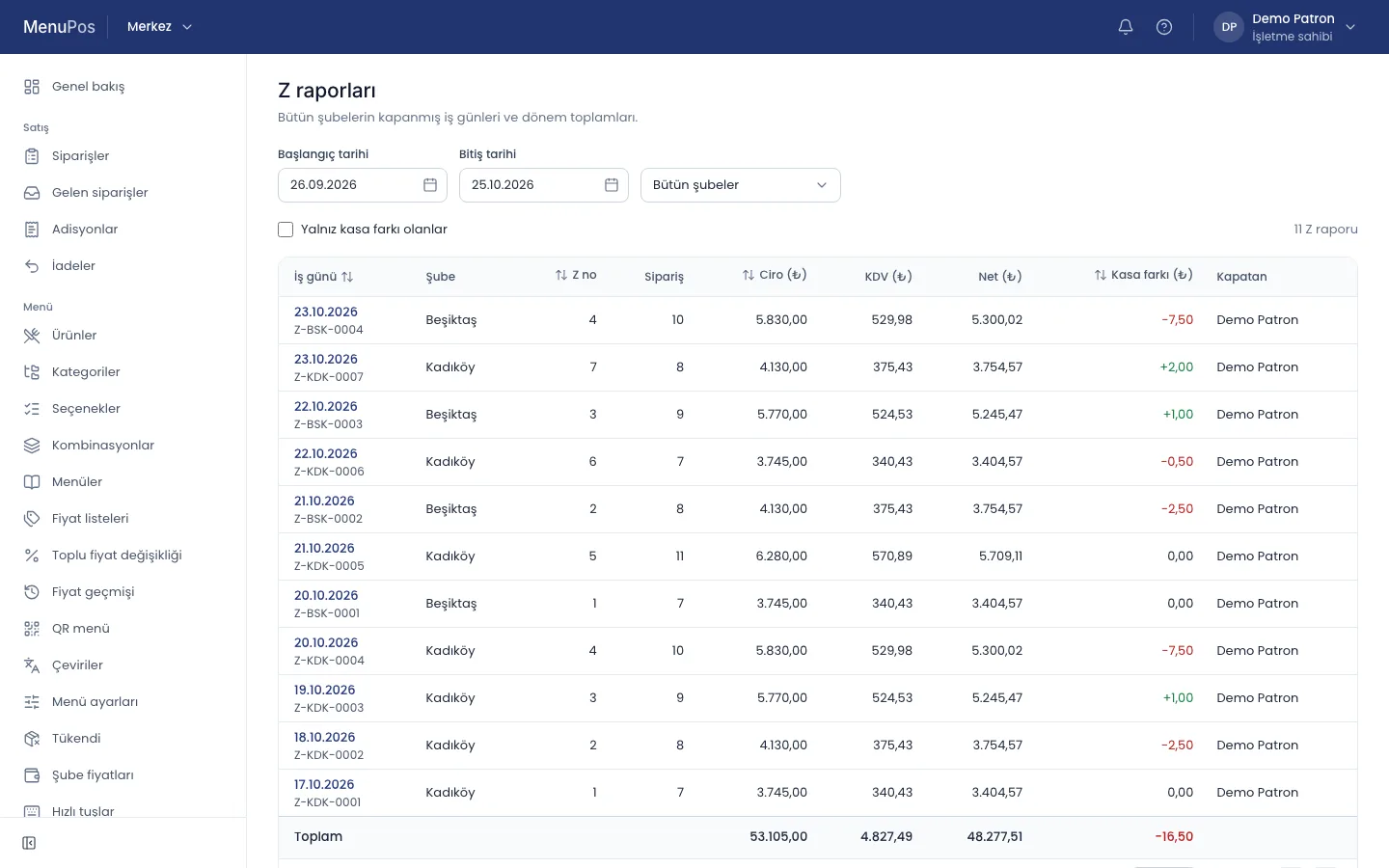The width and height of the screenshot is (1389, 868).
Task: Click the Genel bakış dashboard icon
Action: click(x=32, y=87)
